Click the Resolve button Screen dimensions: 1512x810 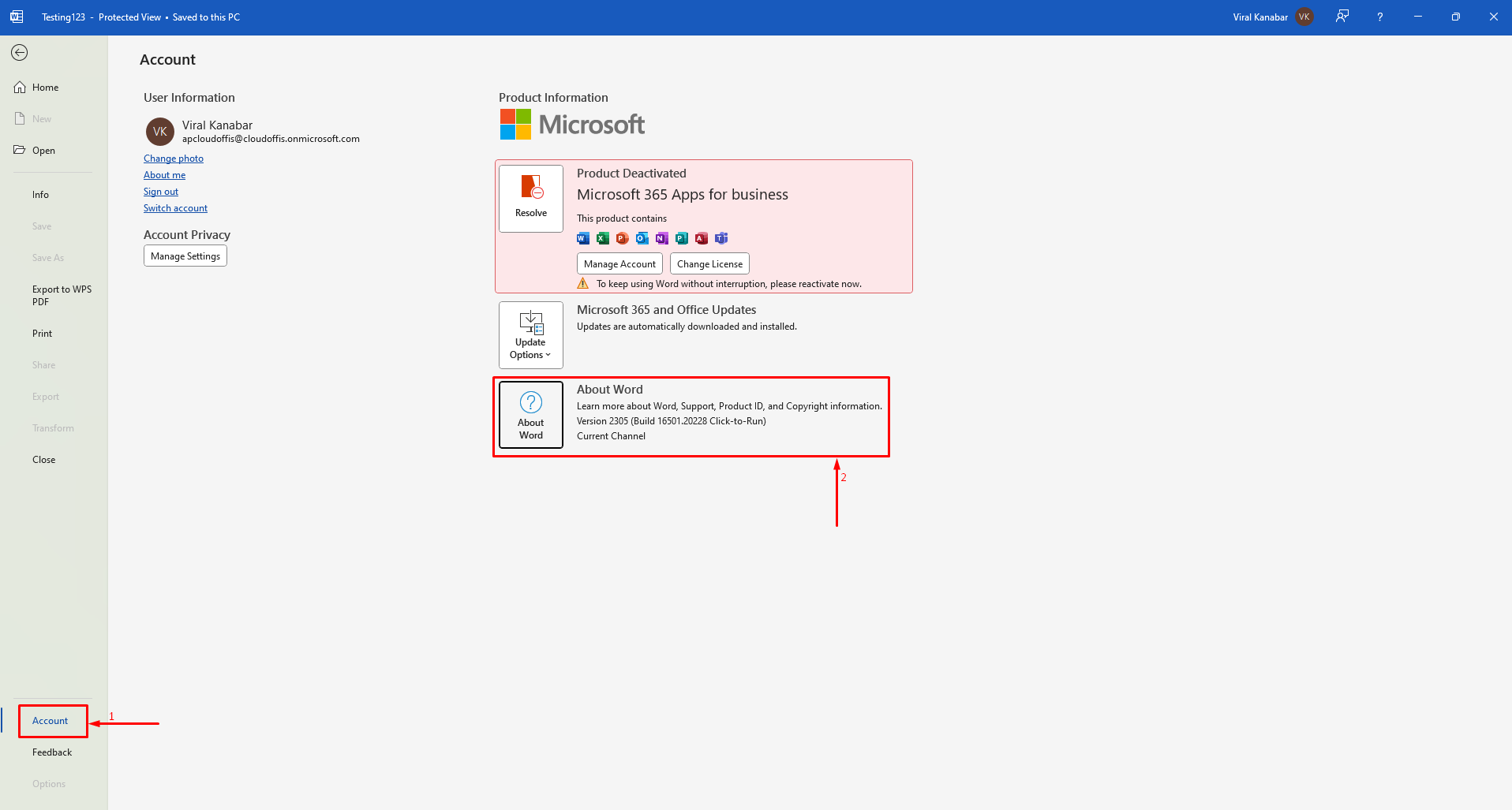(531, 199)
